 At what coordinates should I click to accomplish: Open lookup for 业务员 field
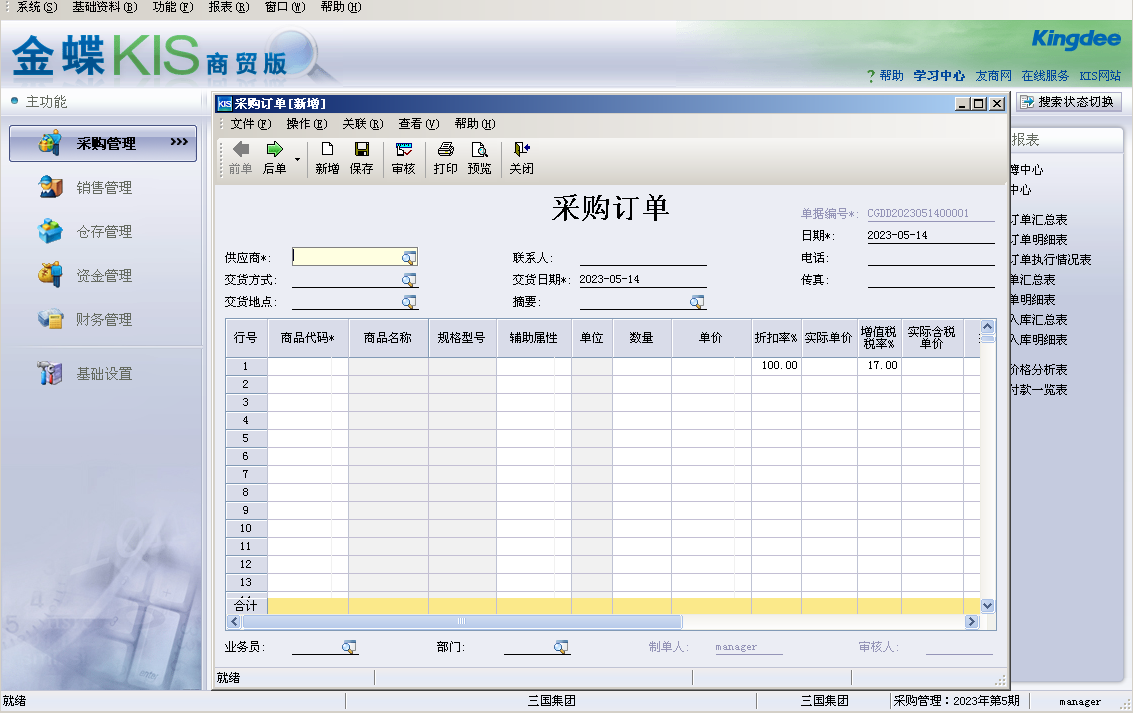pyautogui.click(x=349, y=647)
